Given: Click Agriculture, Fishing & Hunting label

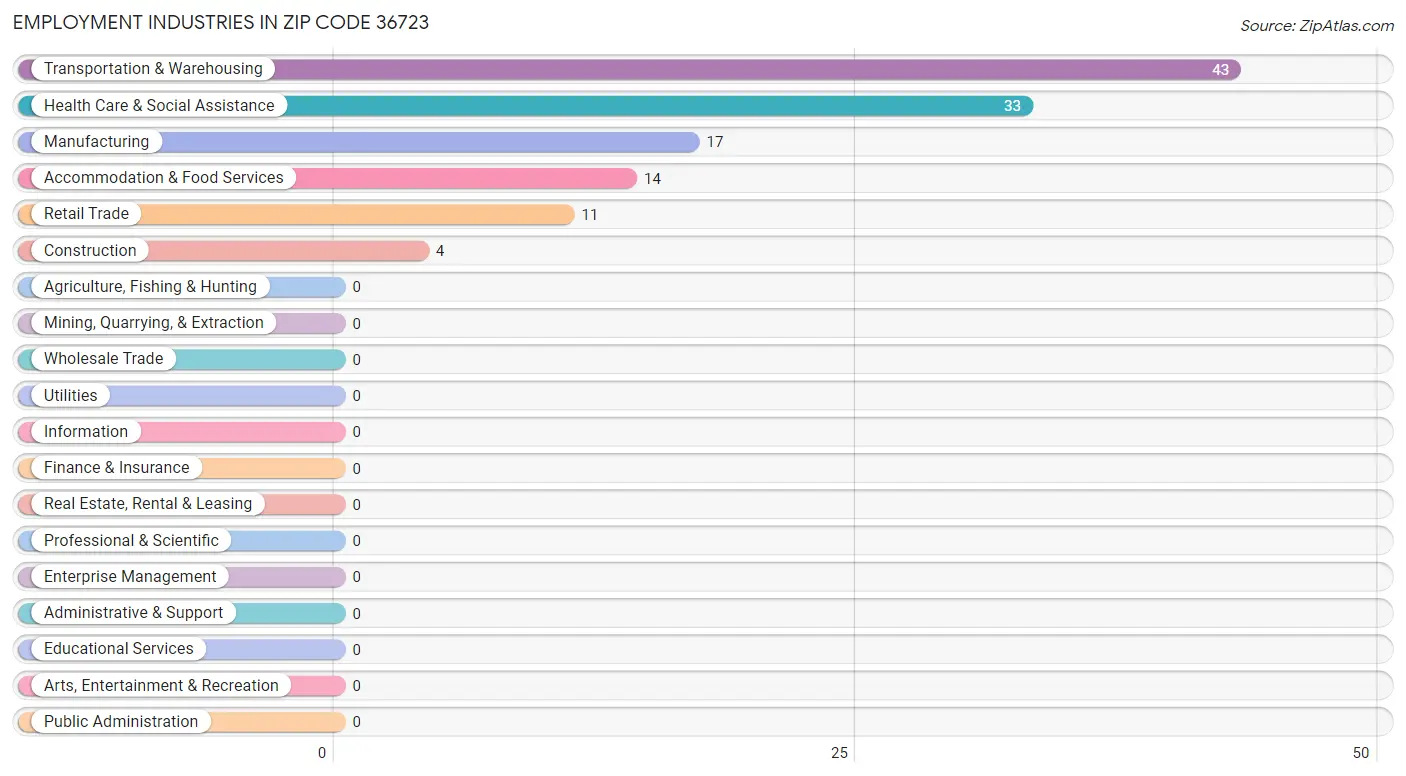Looking at the screenshot, I should point(150,287).
